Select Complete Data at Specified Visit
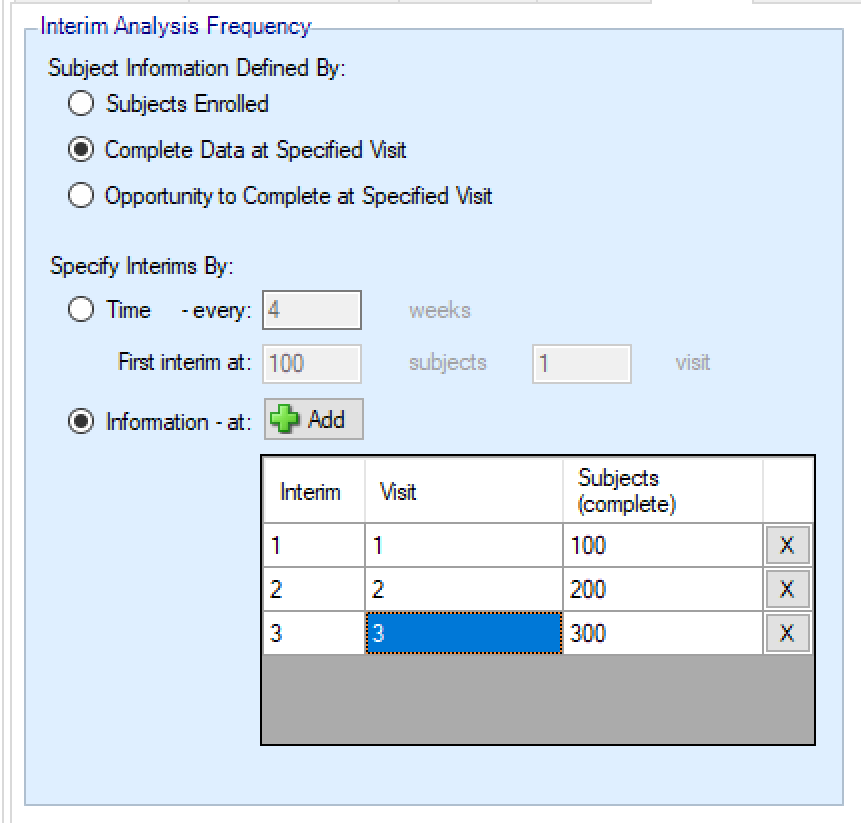Viewport: 861px width, 823px height. coord(81,148)
